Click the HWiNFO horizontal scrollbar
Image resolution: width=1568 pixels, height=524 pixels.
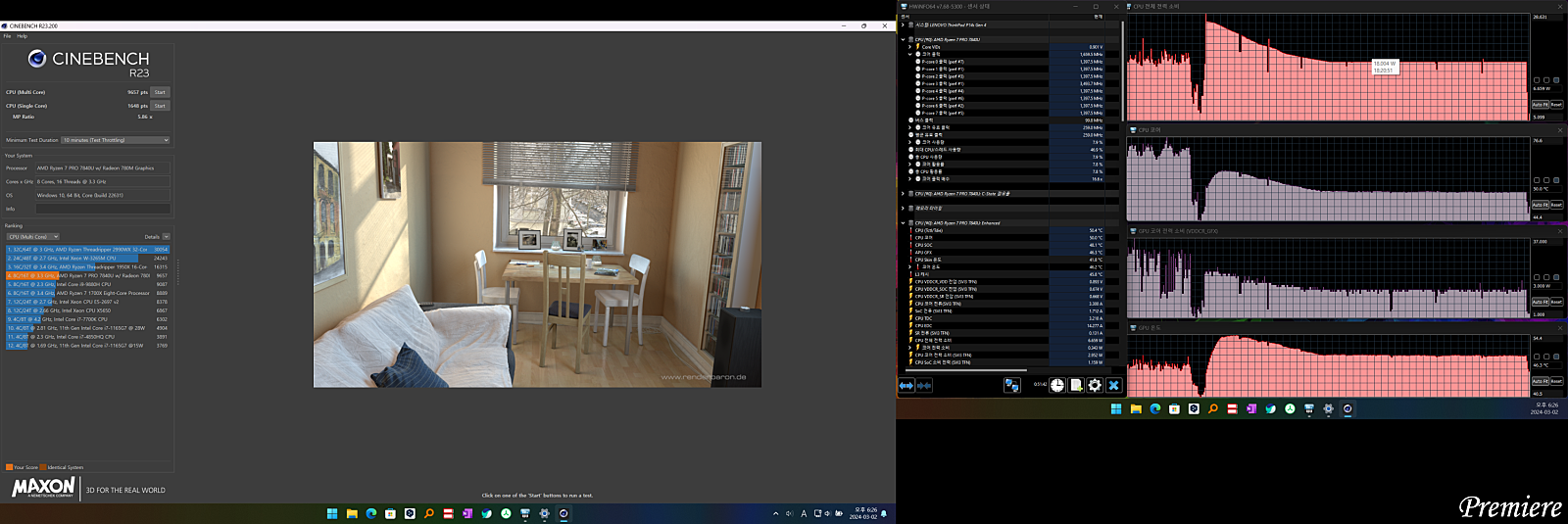click(x=965, y=371)
